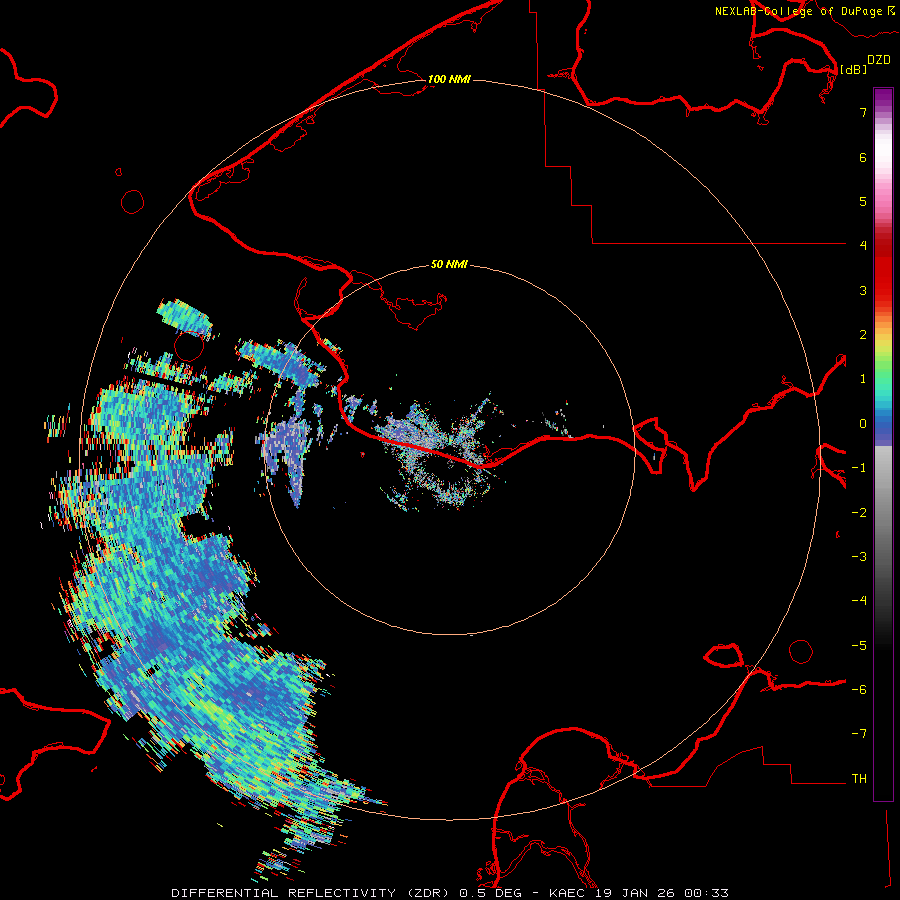Click the "1" value on the color scale
This screenshot has height=900, width=900.
coord(863,379)
